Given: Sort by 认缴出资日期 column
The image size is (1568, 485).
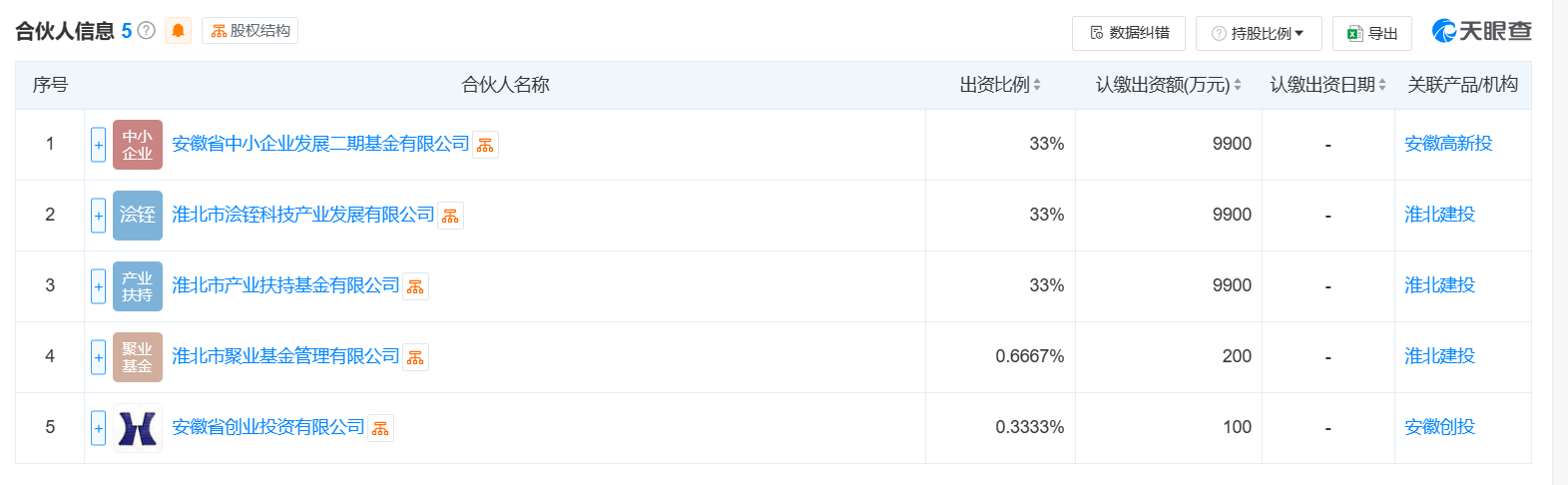Looking at the screenshot, I should pyautogui.click(x=1327, y=85).
